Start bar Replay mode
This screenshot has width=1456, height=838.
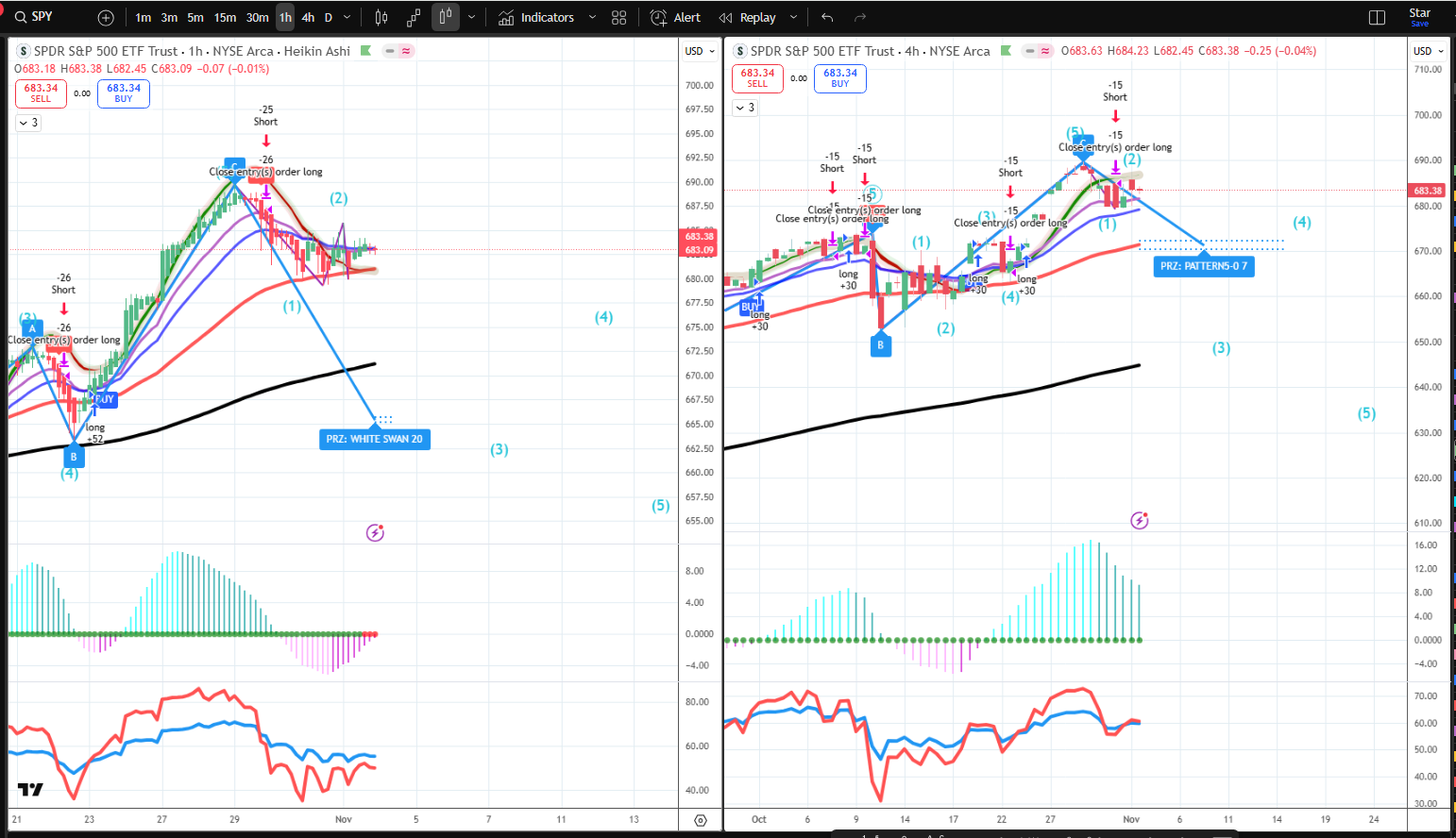(747, 18)
